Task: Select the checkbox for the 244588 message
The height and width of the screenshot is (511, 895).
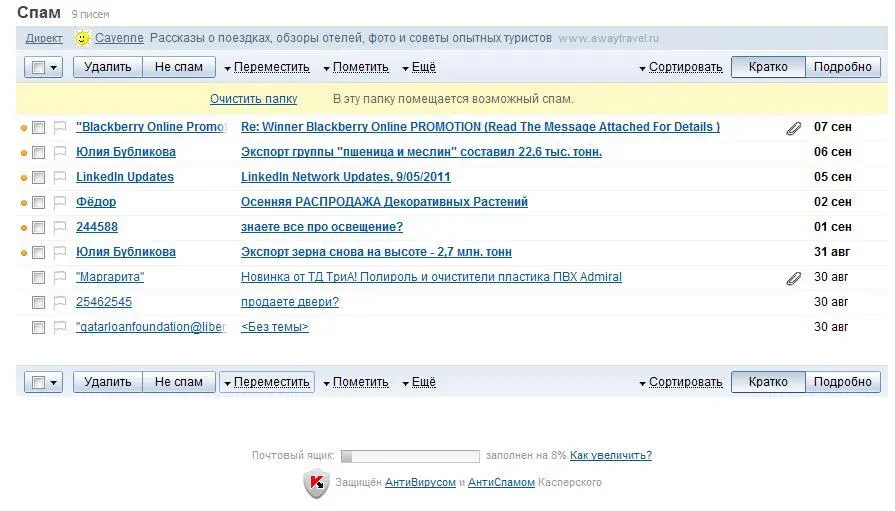Action: [38, 228]
